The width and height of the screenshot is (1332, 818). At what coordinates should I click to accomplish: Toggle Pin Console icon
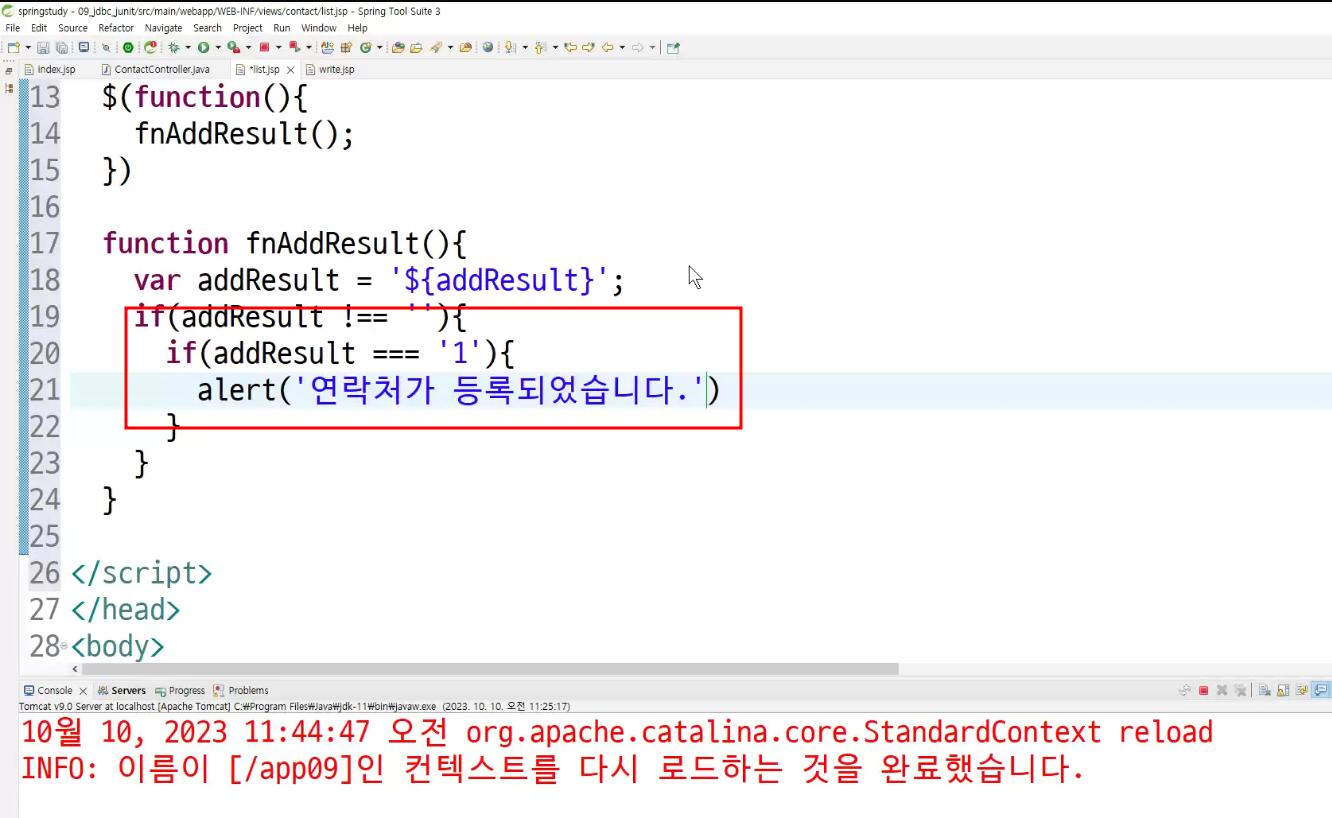(1321, 690)
